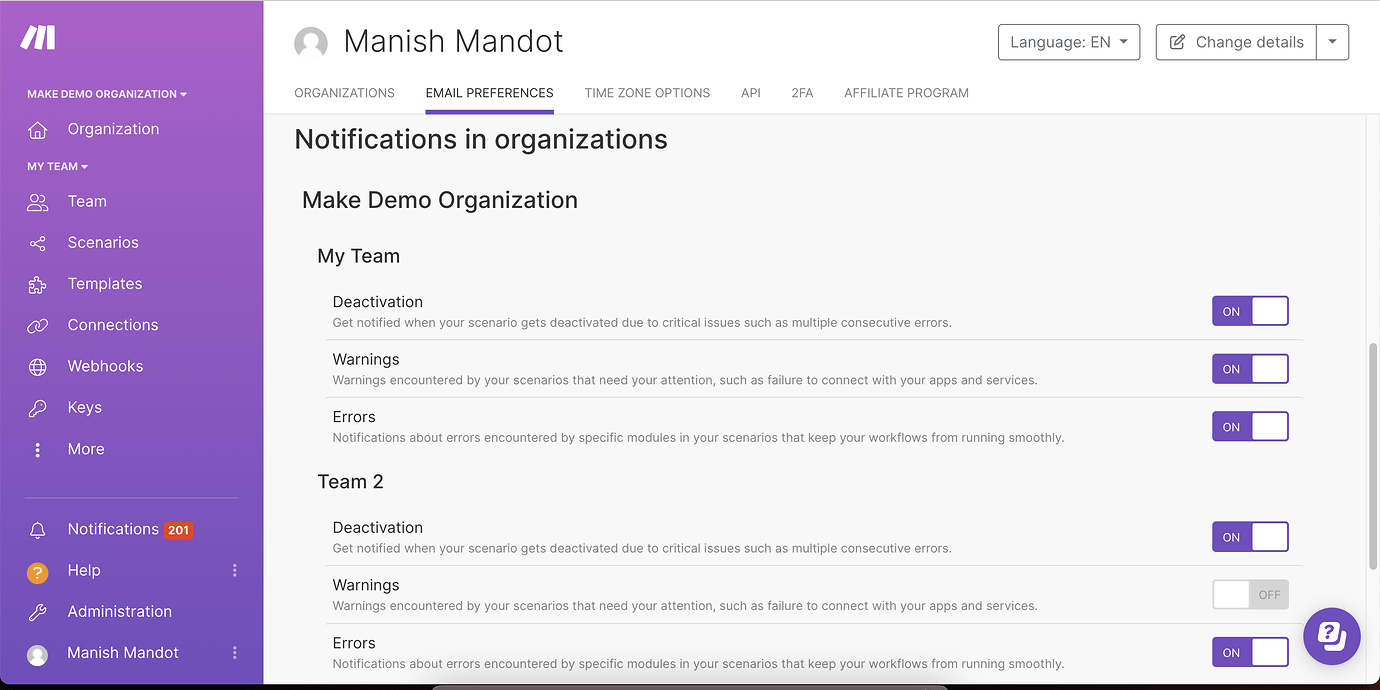Open the Notifications bell icon

(38, 530)
